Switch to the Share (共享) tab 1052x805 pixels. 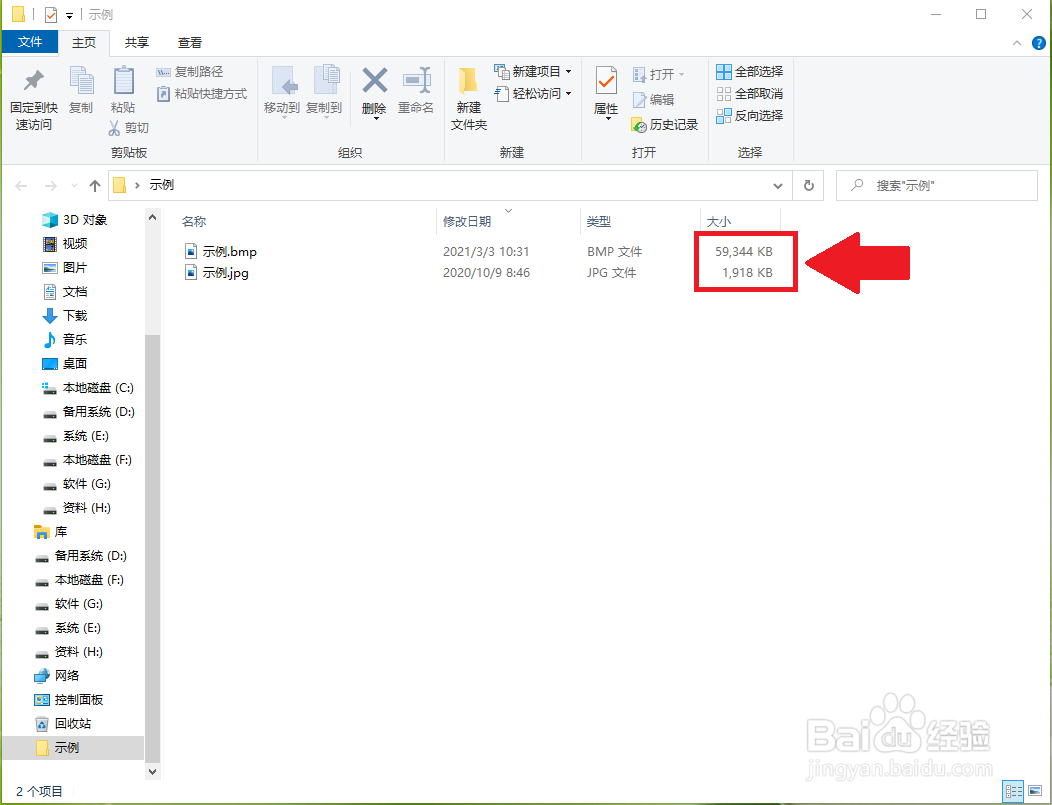[137, 42]
